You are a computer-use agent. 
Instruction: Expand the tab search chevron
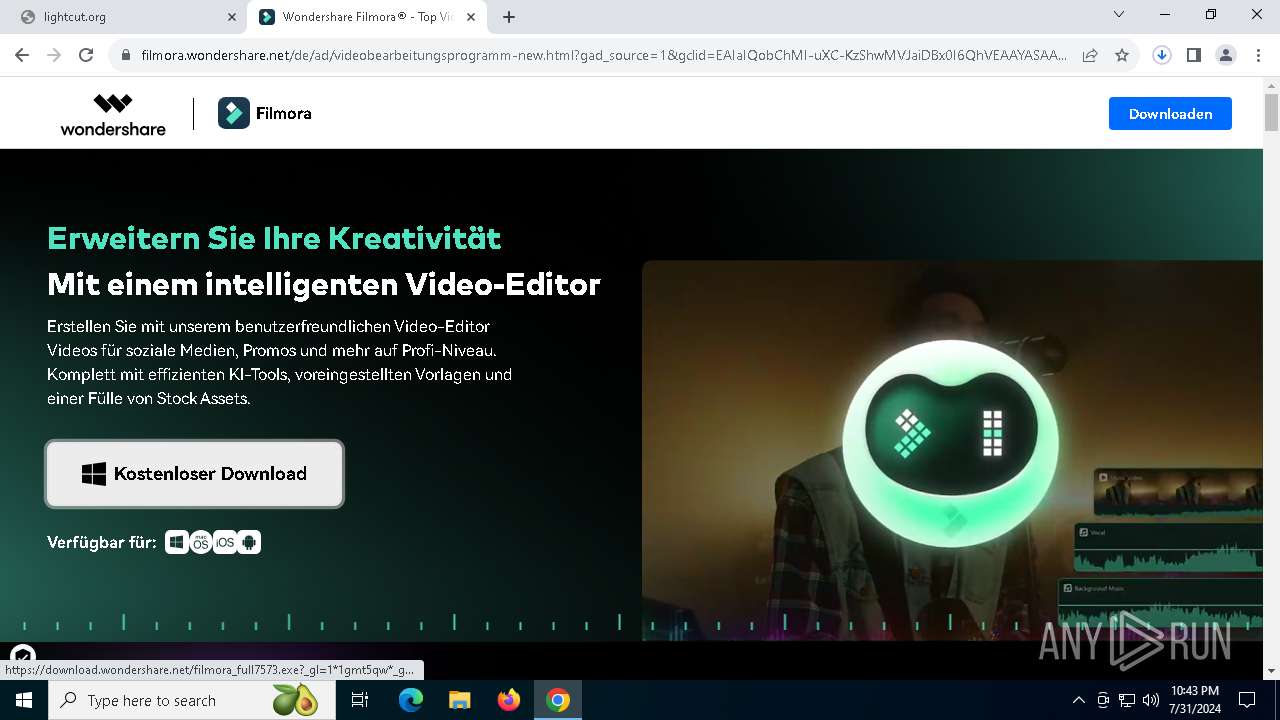click(1119, 15)
